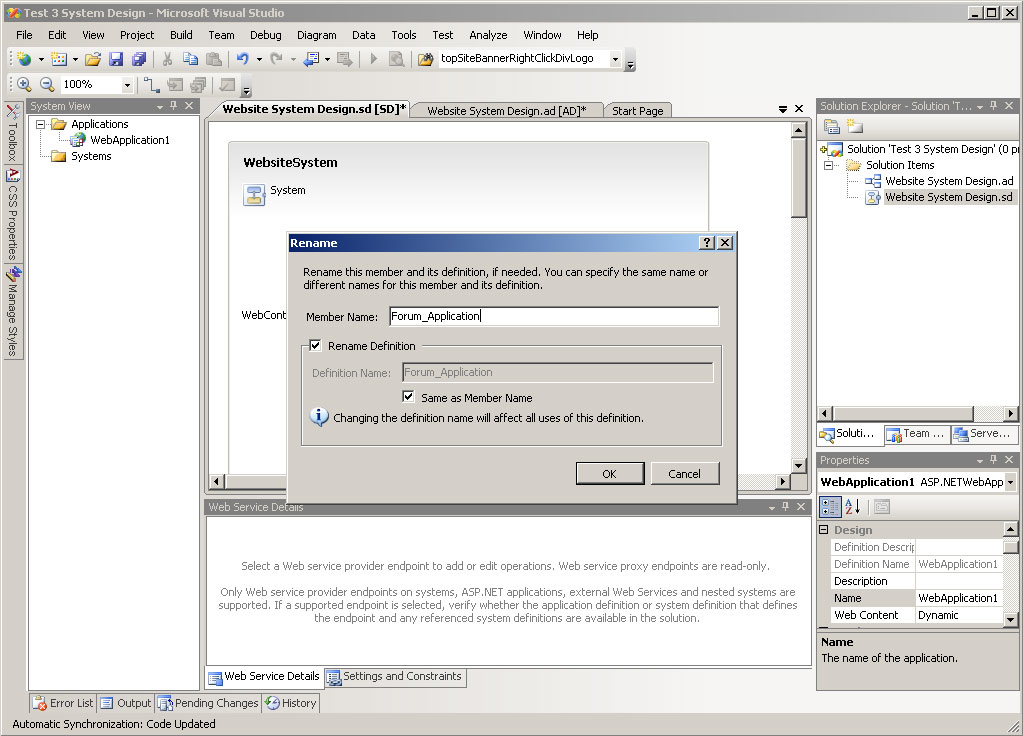The width and height of the screenshot is (1023, 736).
Task: Select Website System Design.ad in Solution Explorer
Action: pos(949,181)
